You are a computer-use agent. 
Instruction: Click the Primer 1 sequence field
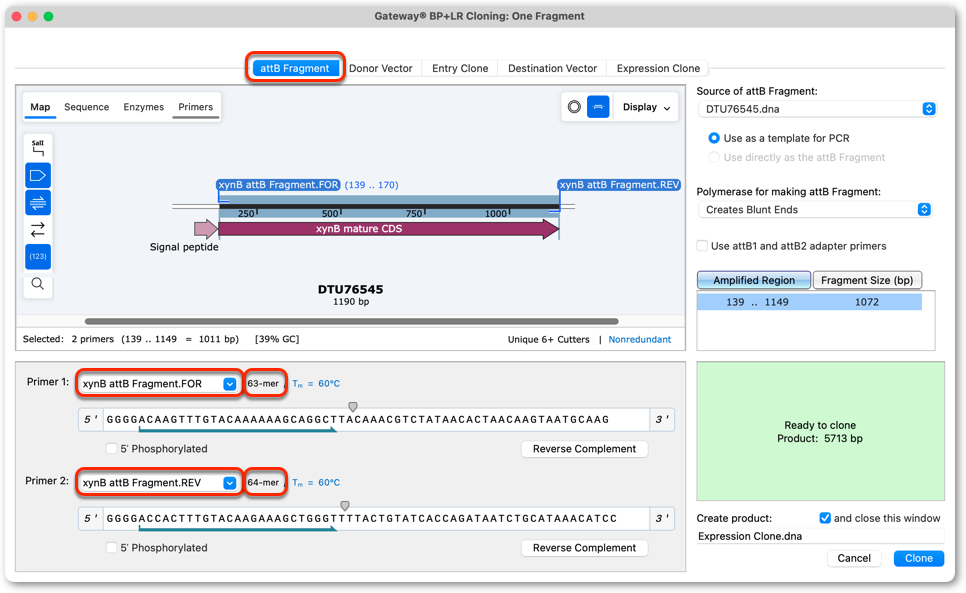click(376, 419)
